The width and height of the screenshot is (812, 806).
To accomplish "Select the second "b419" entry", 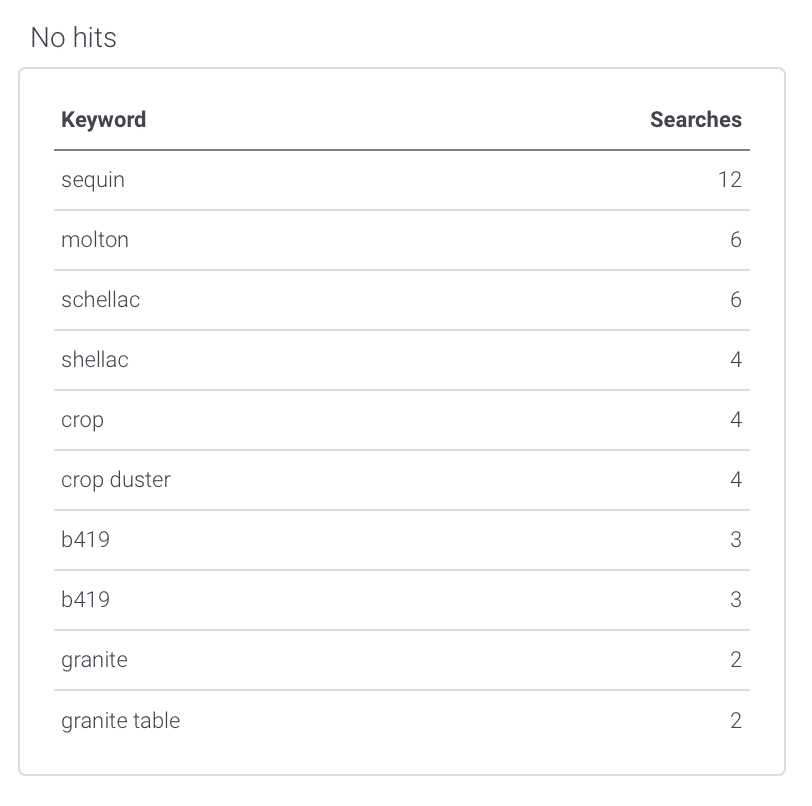I will 84,600.
